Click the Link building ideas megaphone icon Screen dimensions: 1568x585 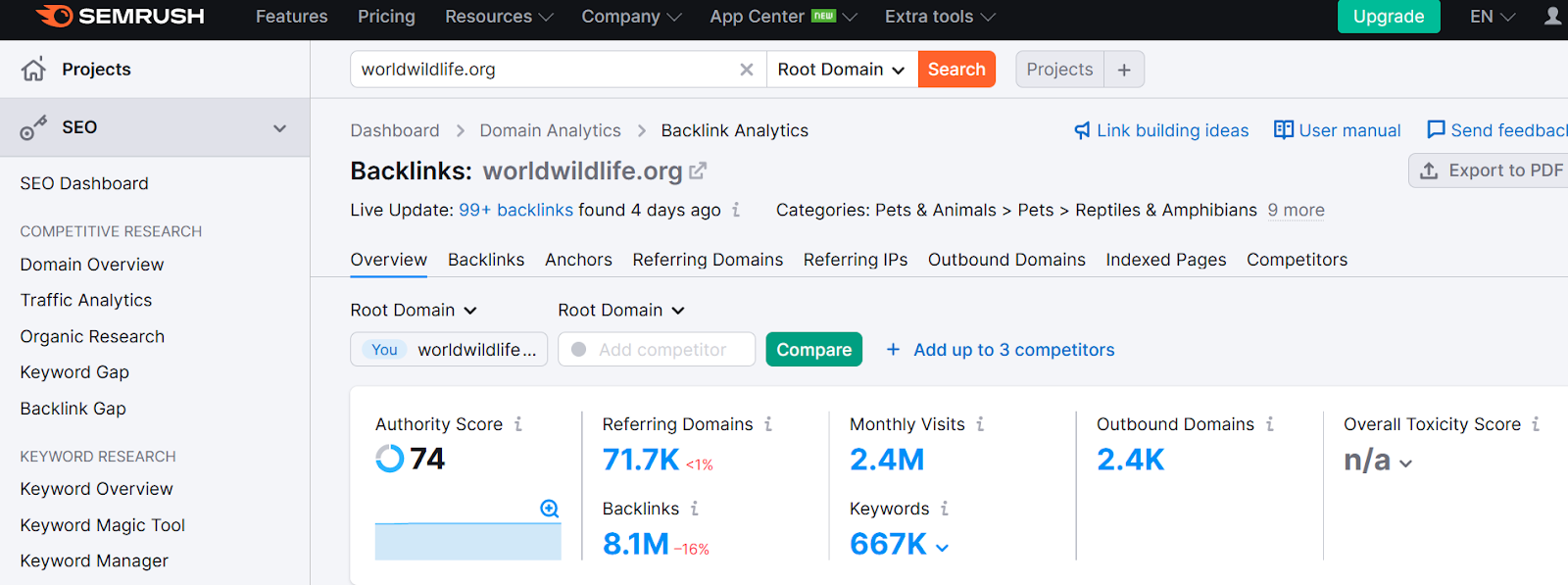click(x=1082, y=130)
